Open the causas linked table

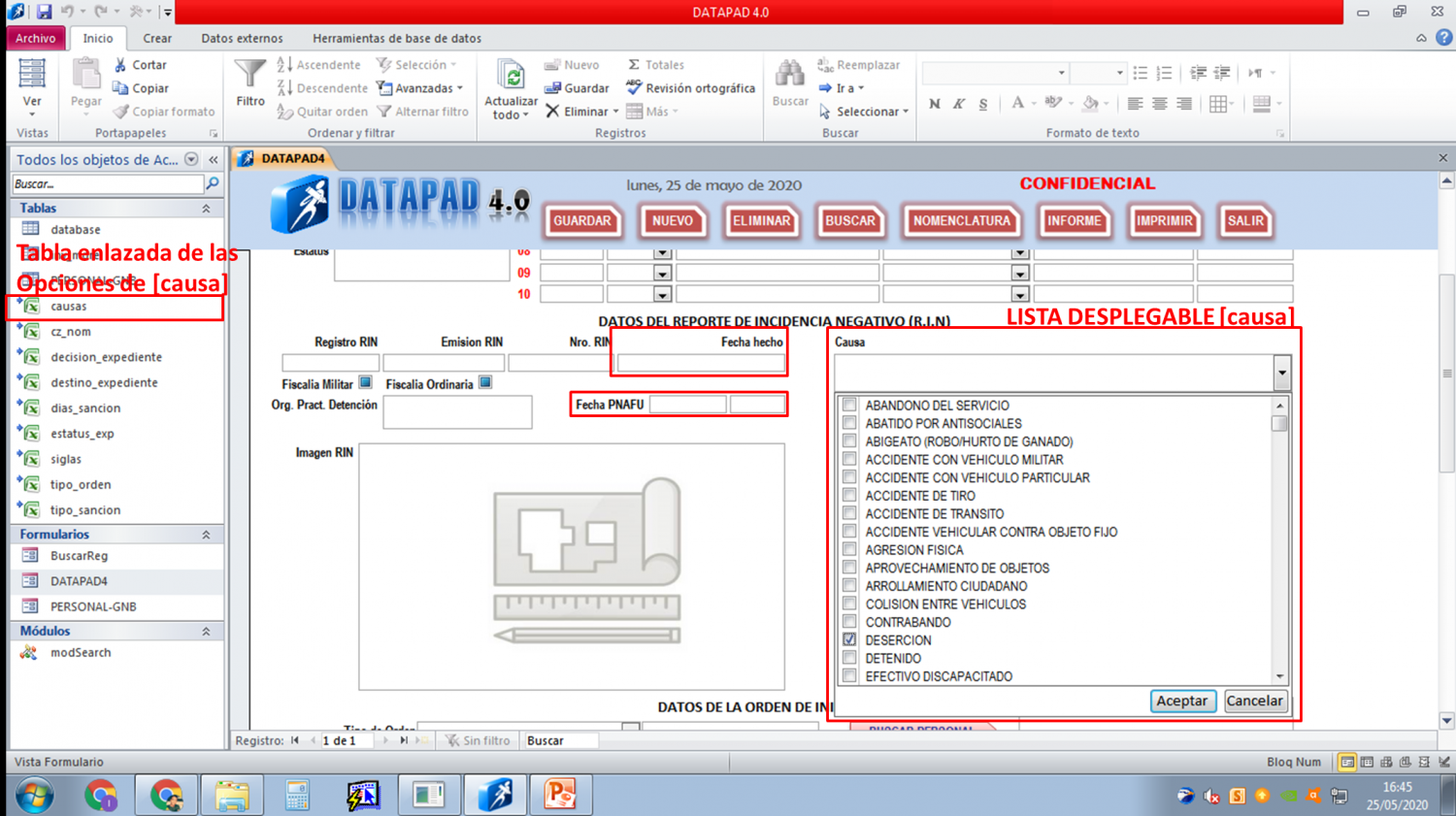point(69,306)
